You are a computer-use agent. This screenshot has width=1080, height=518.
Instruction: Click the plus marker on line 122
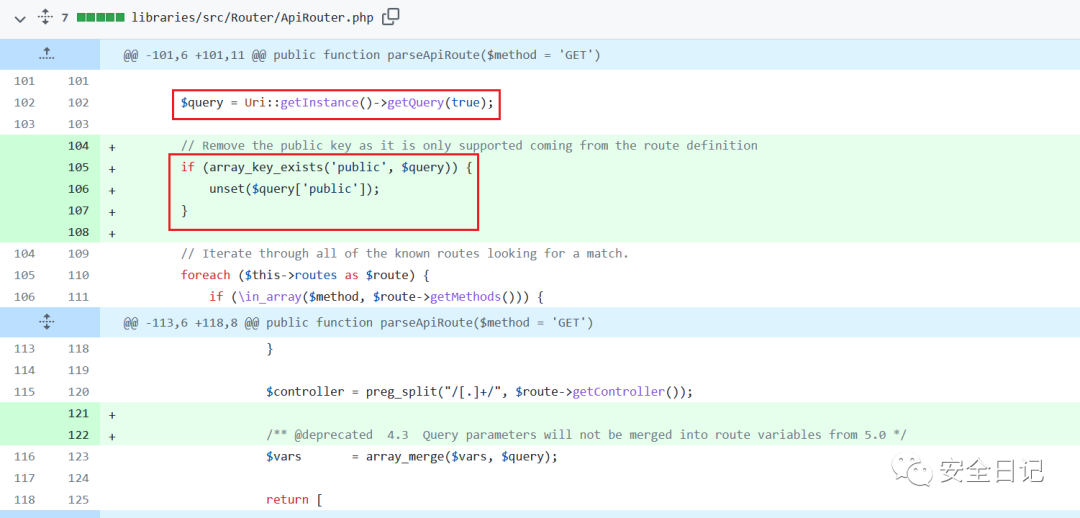click(112, 436)
